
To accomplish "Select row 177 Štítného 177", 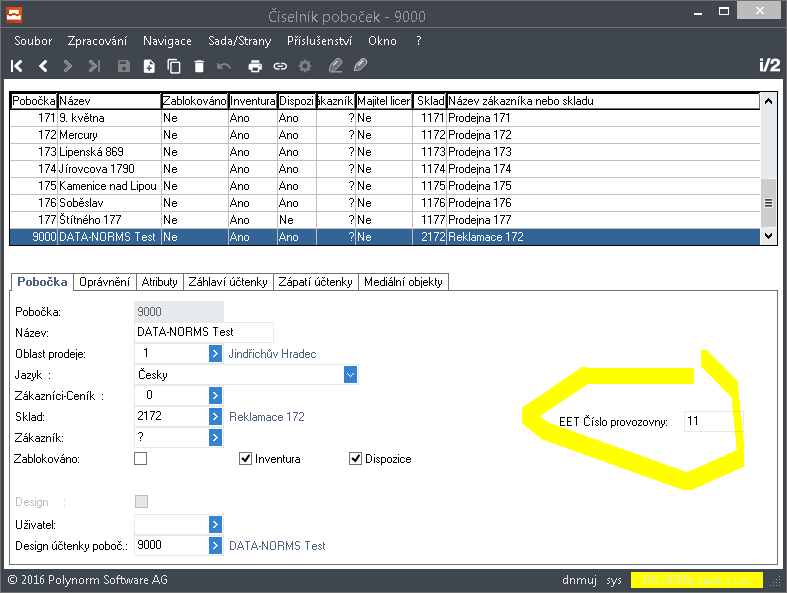I will (384, 220).
